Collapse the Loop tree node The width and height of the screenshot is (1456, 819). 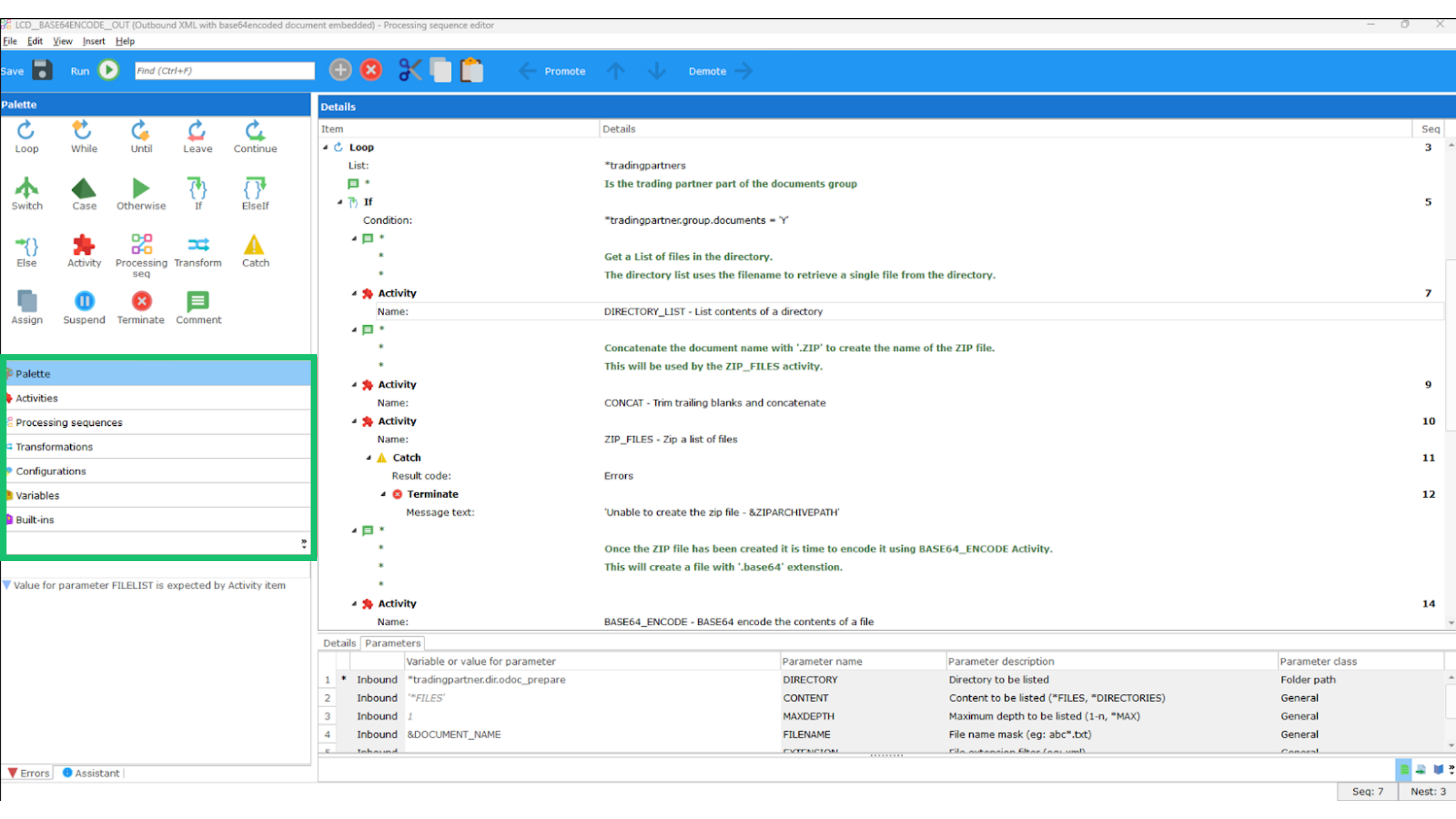pyautogui.click(x=326, y=148)
